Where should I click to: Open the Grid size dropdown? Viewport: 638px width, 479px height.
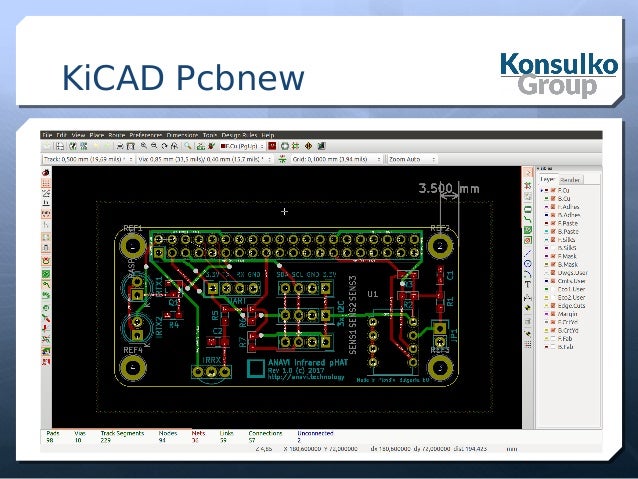(336, 159)
